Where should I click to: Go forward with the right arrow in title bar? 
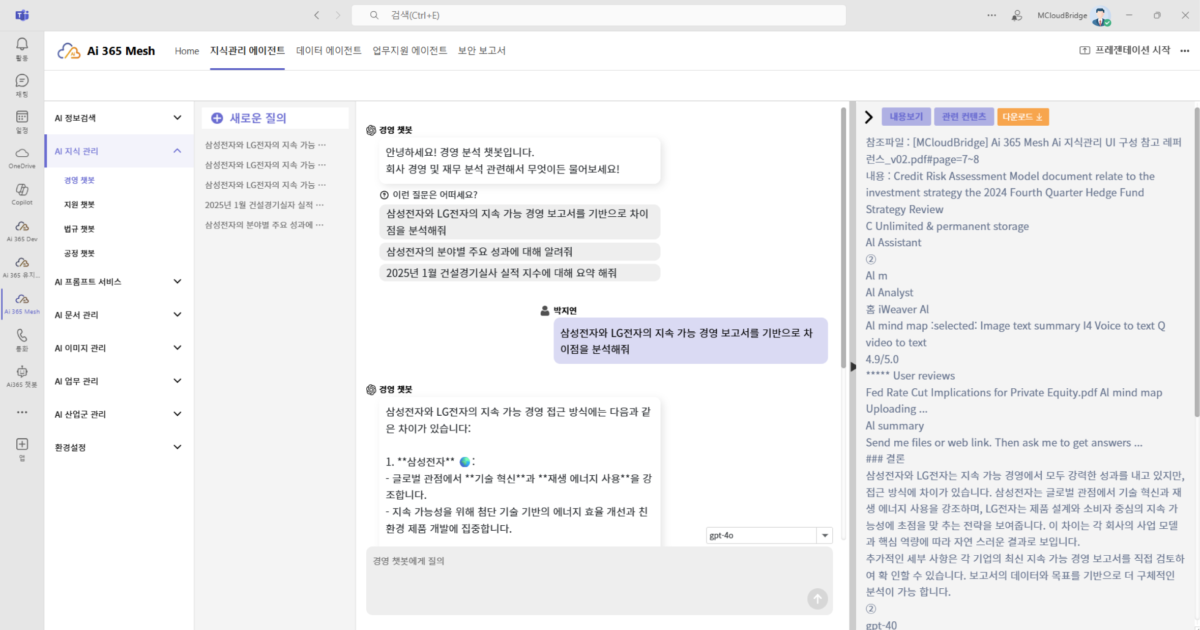point(338,15)
